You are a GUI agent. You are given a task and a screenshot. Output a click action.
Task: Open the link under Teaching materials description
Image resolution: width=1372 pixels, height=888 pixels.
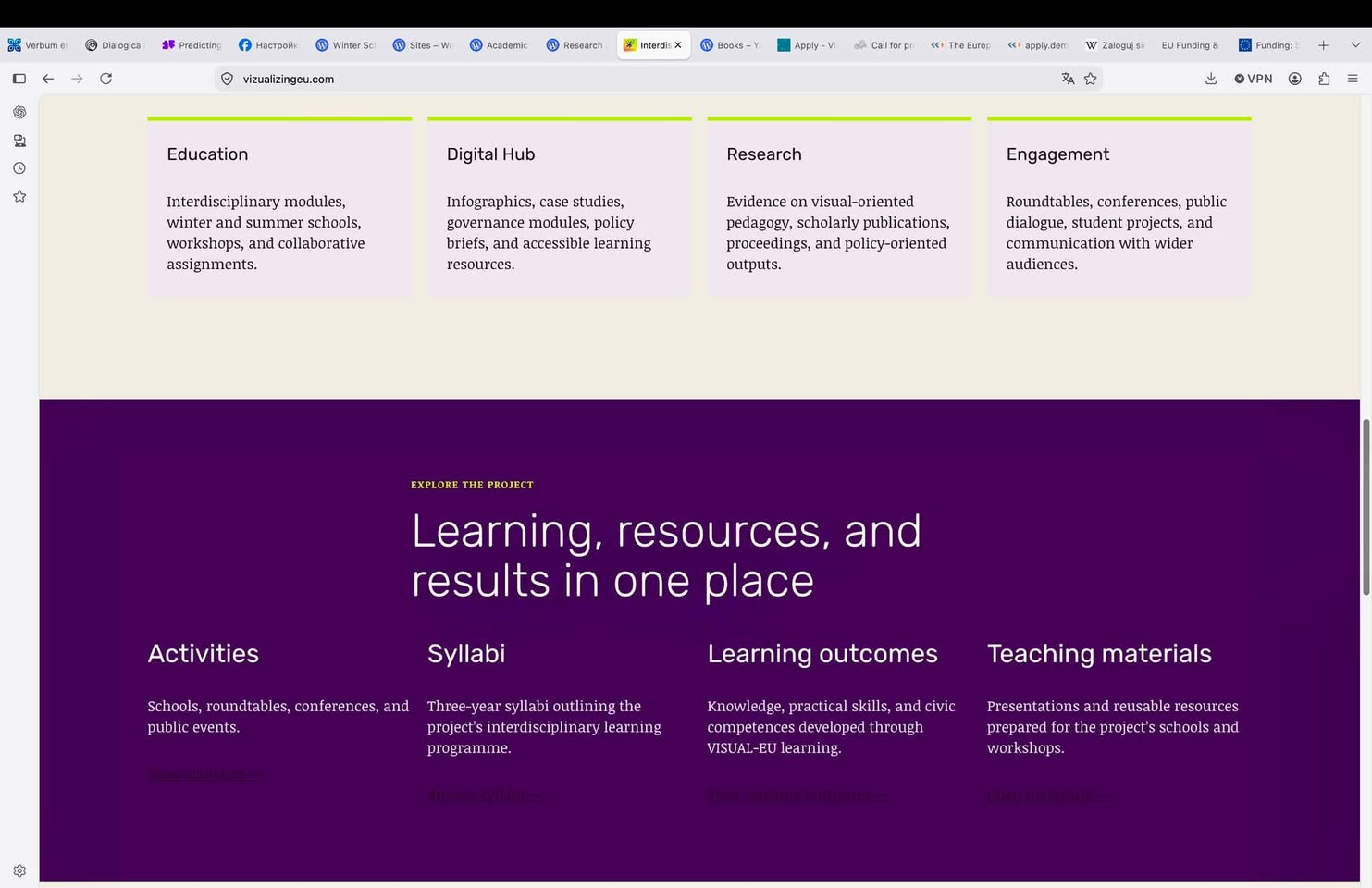[1048, 795]
